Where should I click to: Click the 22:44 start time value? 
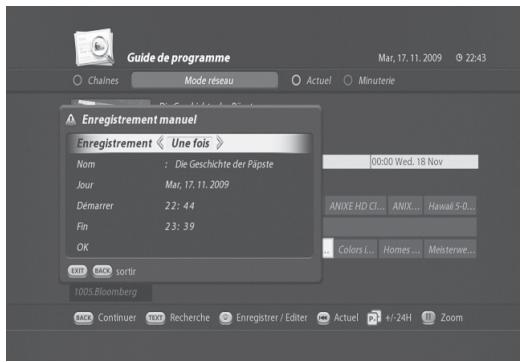pos(179,206)
